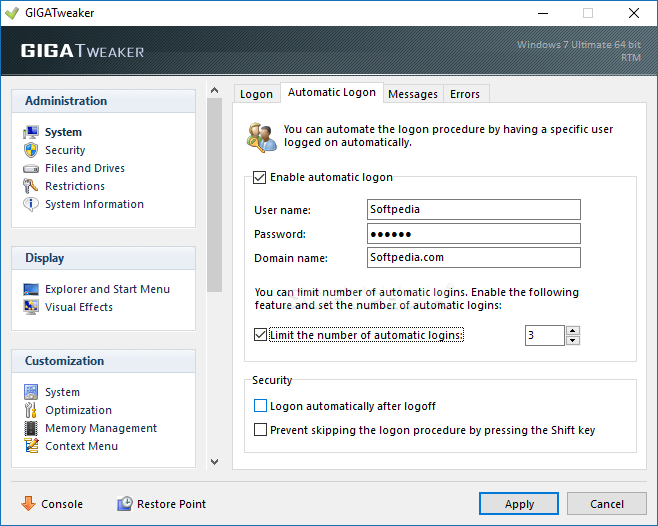The image size is (658, 526).
Task: Click the Context Menu pencil icon
Action: (x=31, y=446)
